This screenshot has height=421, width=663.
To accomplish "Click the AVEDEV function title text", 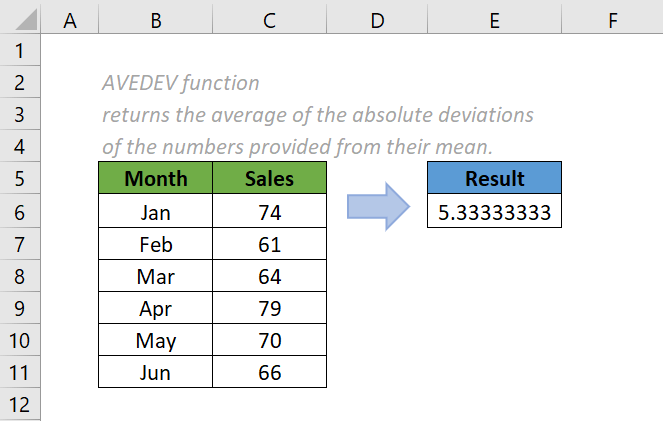I will pyautogui.click(x=181, y=83).
